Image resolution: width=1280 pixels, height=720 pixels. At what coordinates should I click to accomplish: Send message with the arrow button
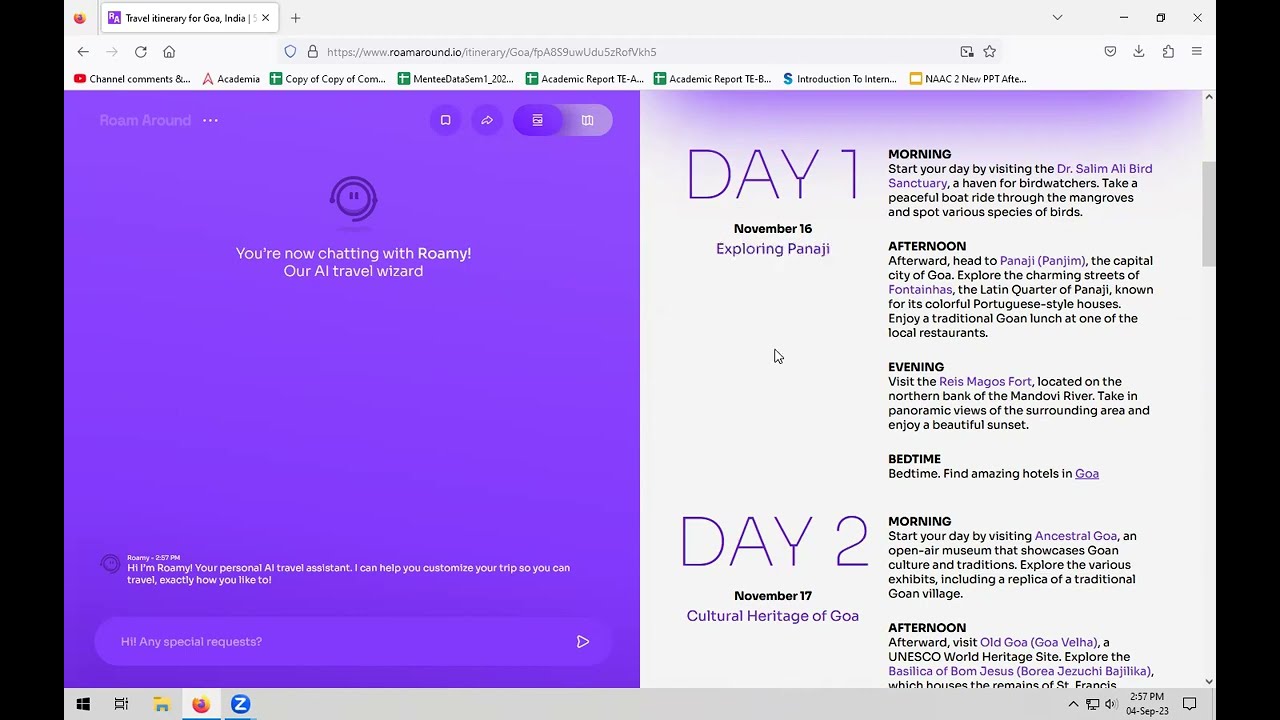[583, 641]
